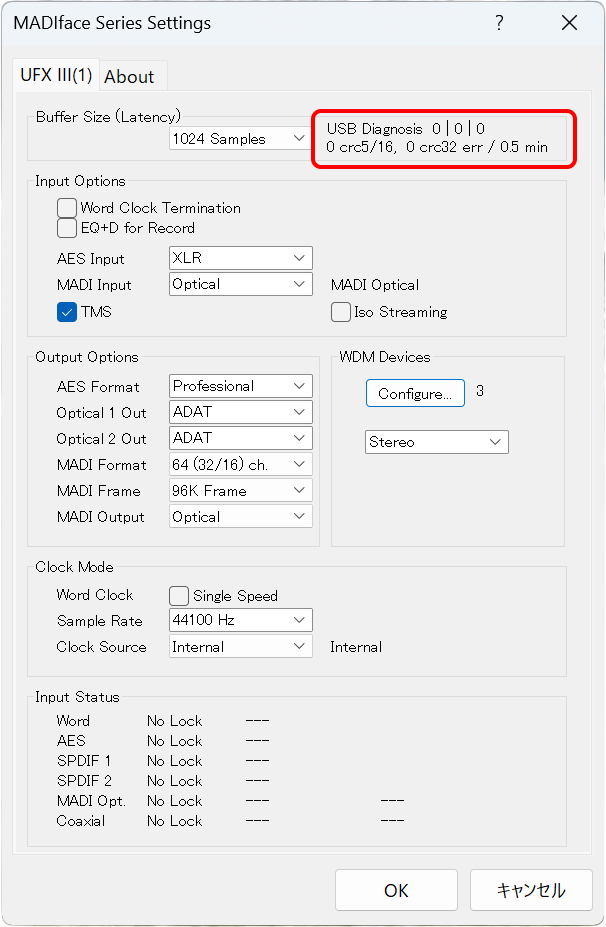Uncheck the TMS checkbox
The height and width of the screenshot is (927, 606).
click(67, 312)
